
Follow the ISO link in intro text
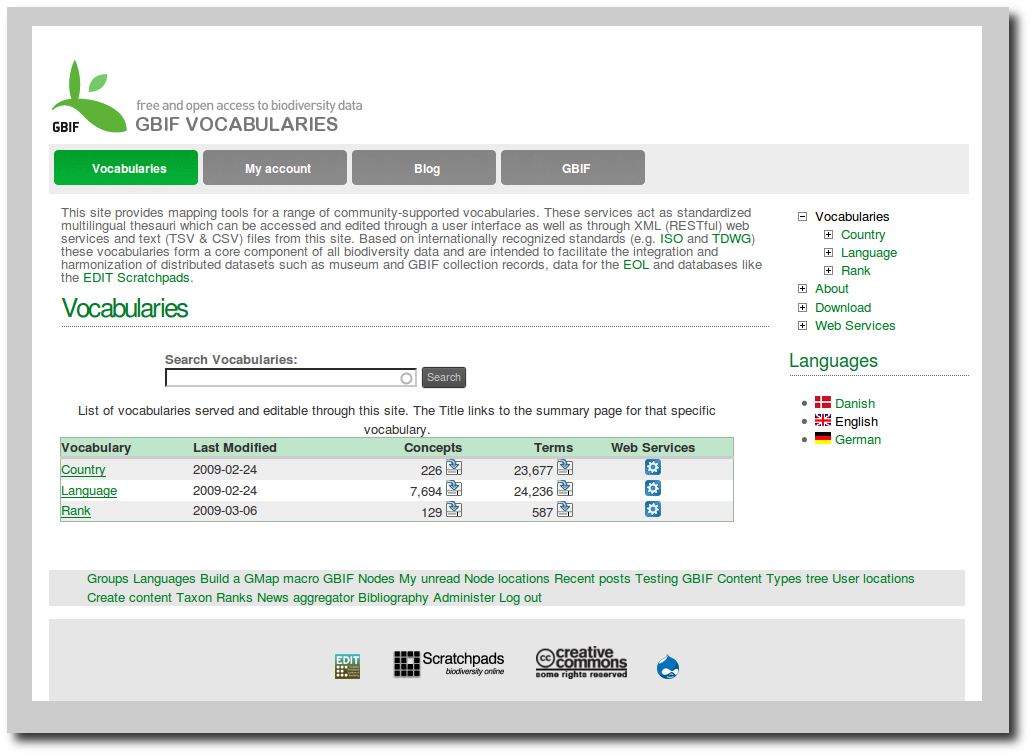(x=671, y=239)
